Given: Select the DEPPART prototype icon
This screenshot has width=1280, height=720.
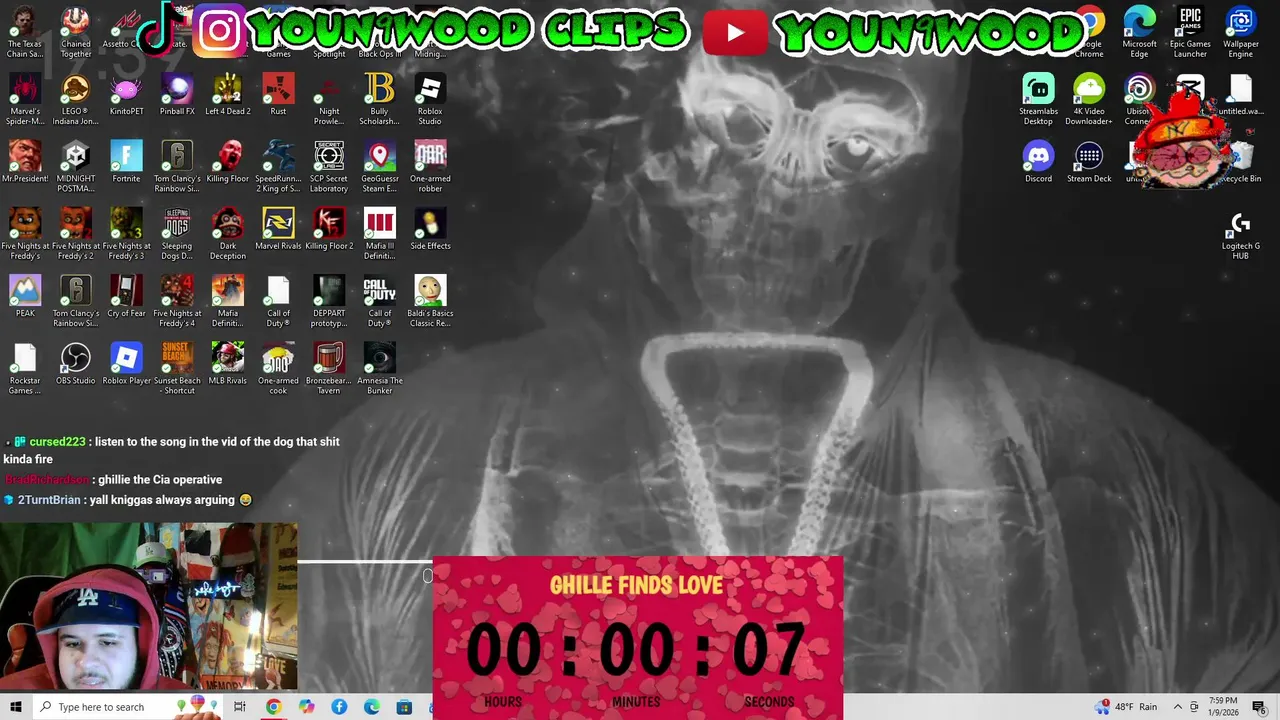Looking at the screenshot, I should pos(329,301).
